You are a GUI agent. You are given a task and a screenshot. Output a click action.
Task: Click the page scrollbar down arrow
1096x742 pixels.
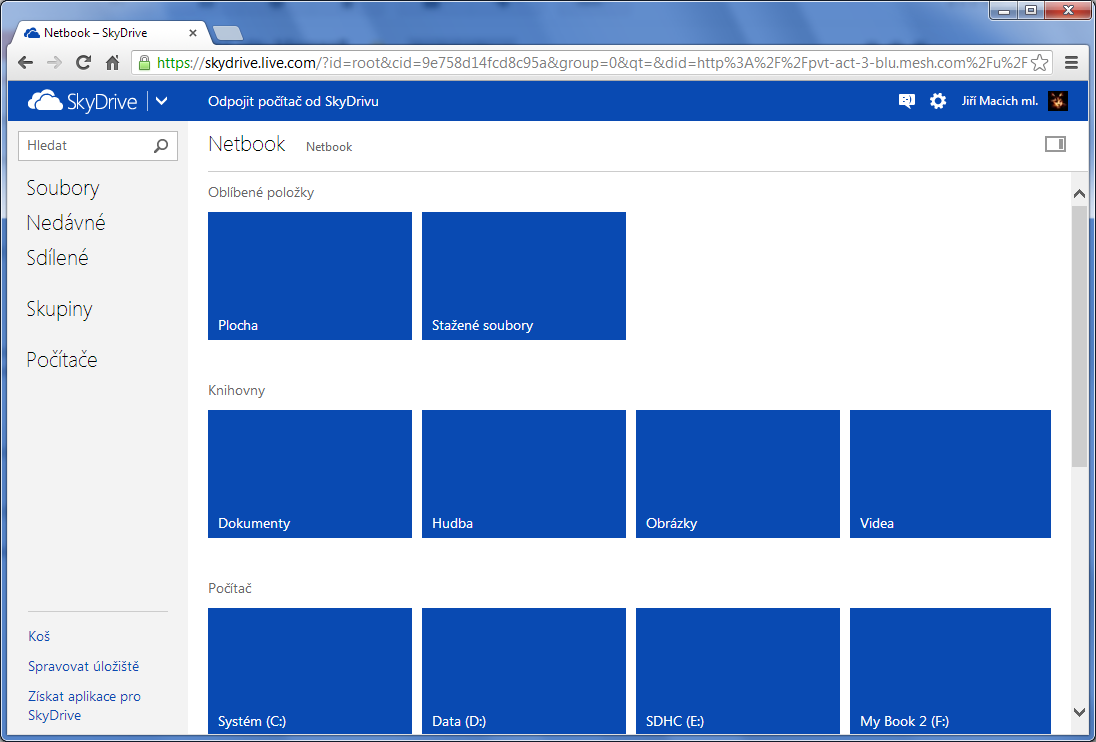click(x=1079, y=712)
